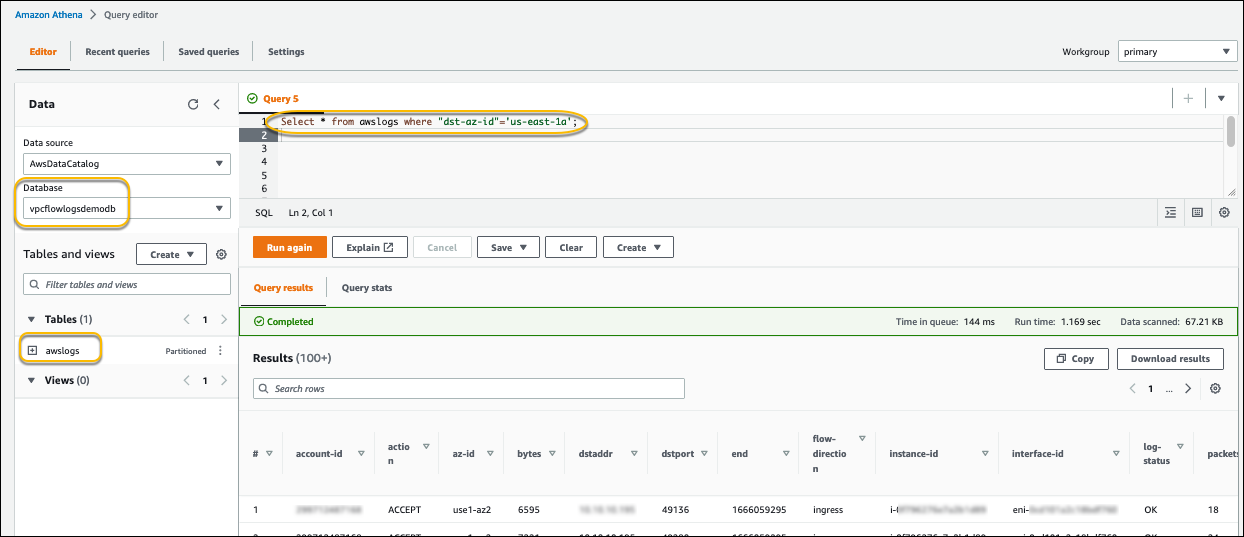
Task: Expand the Views (0) section
Action: 29,381
